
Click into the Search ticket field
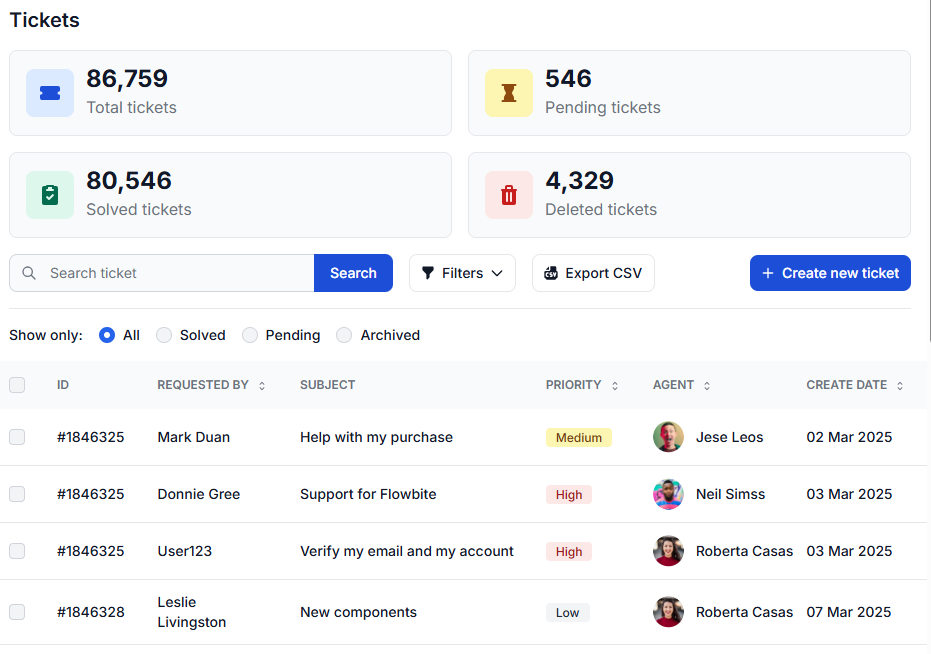pyautogui.click(x=175, y=273)
